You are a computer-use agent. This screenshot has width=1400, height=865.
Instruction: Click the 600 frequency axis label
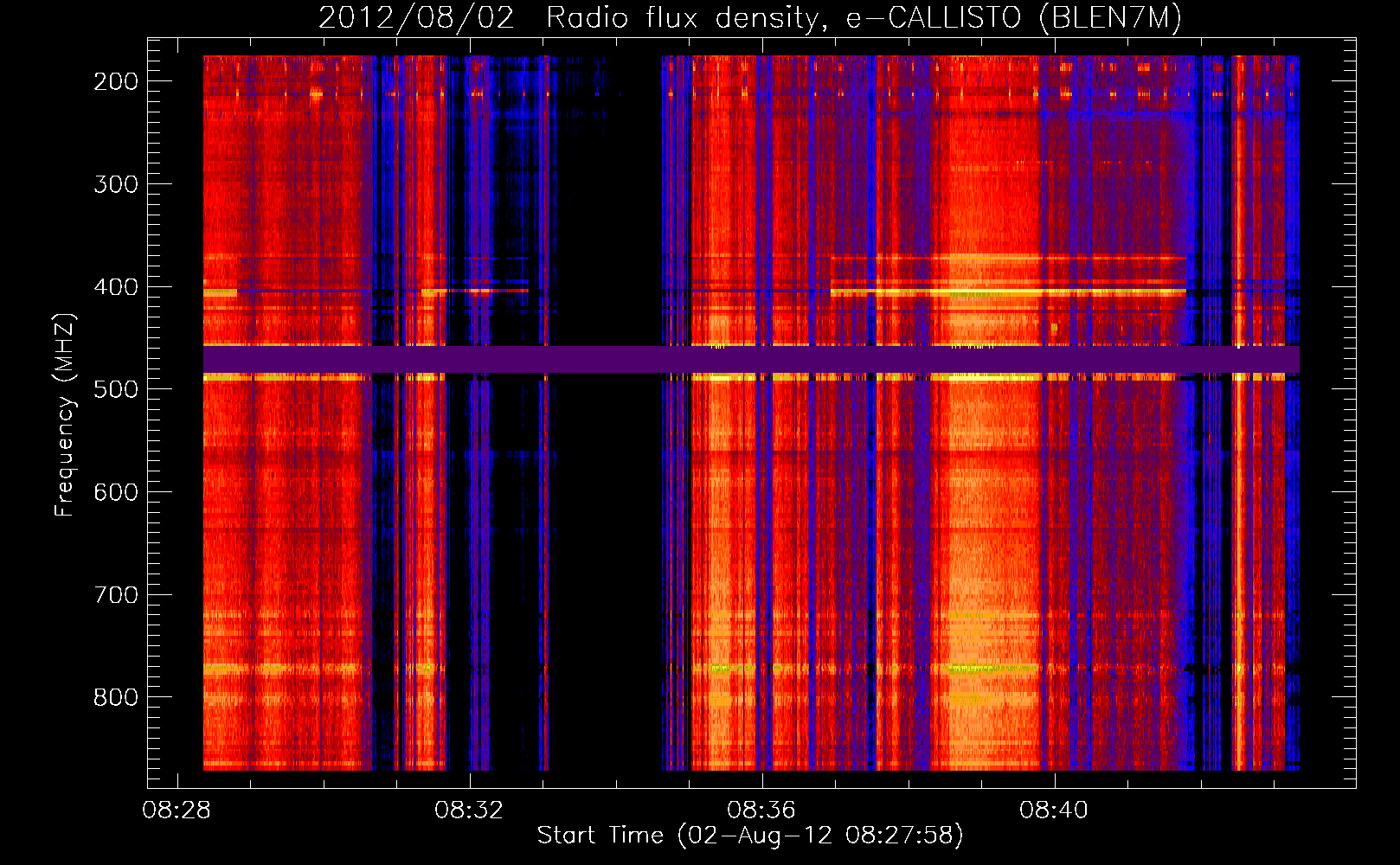pos(116,492)
